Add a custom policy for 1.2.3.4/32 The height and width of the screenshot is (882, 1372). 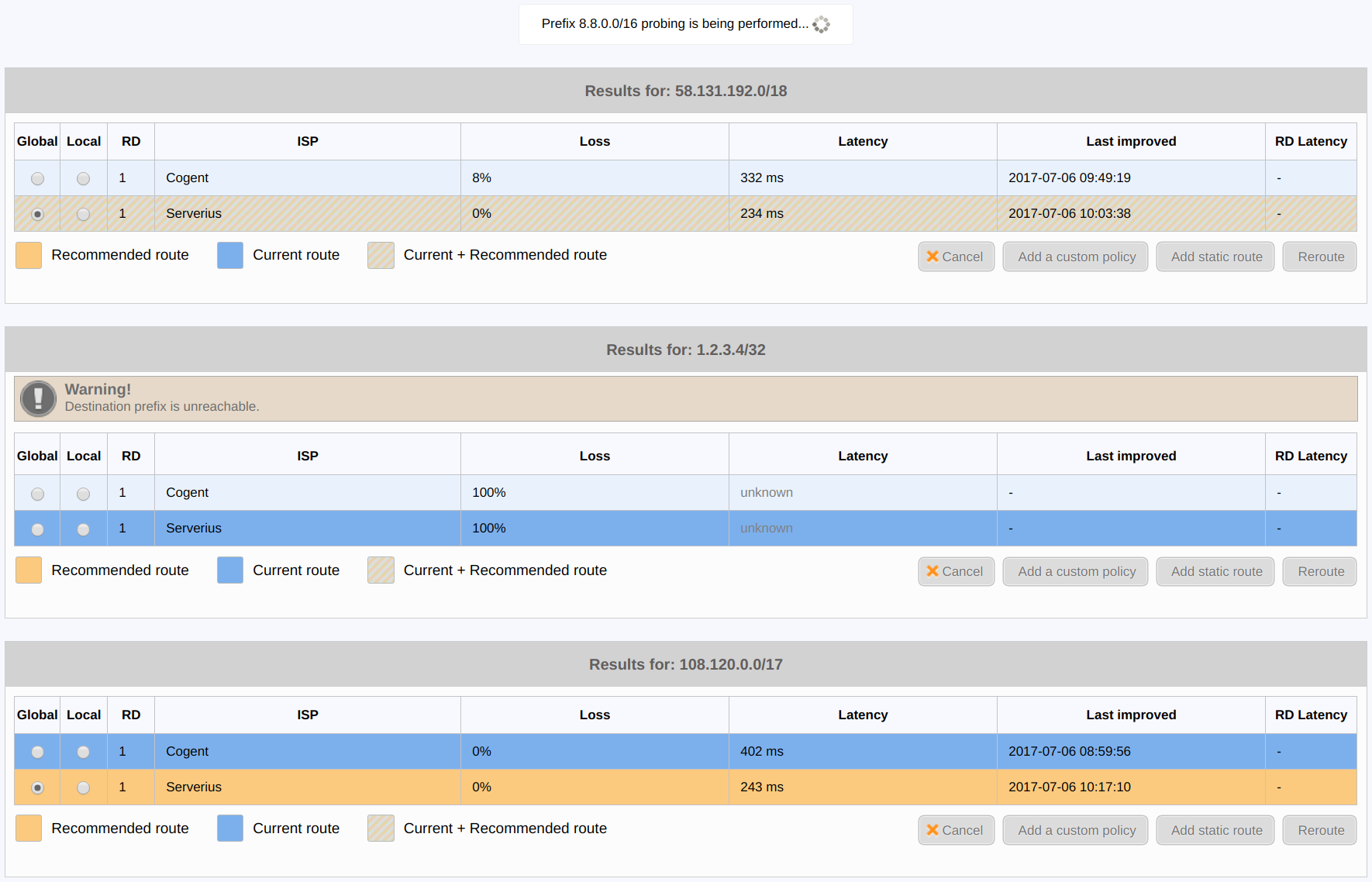(1075, 571)
